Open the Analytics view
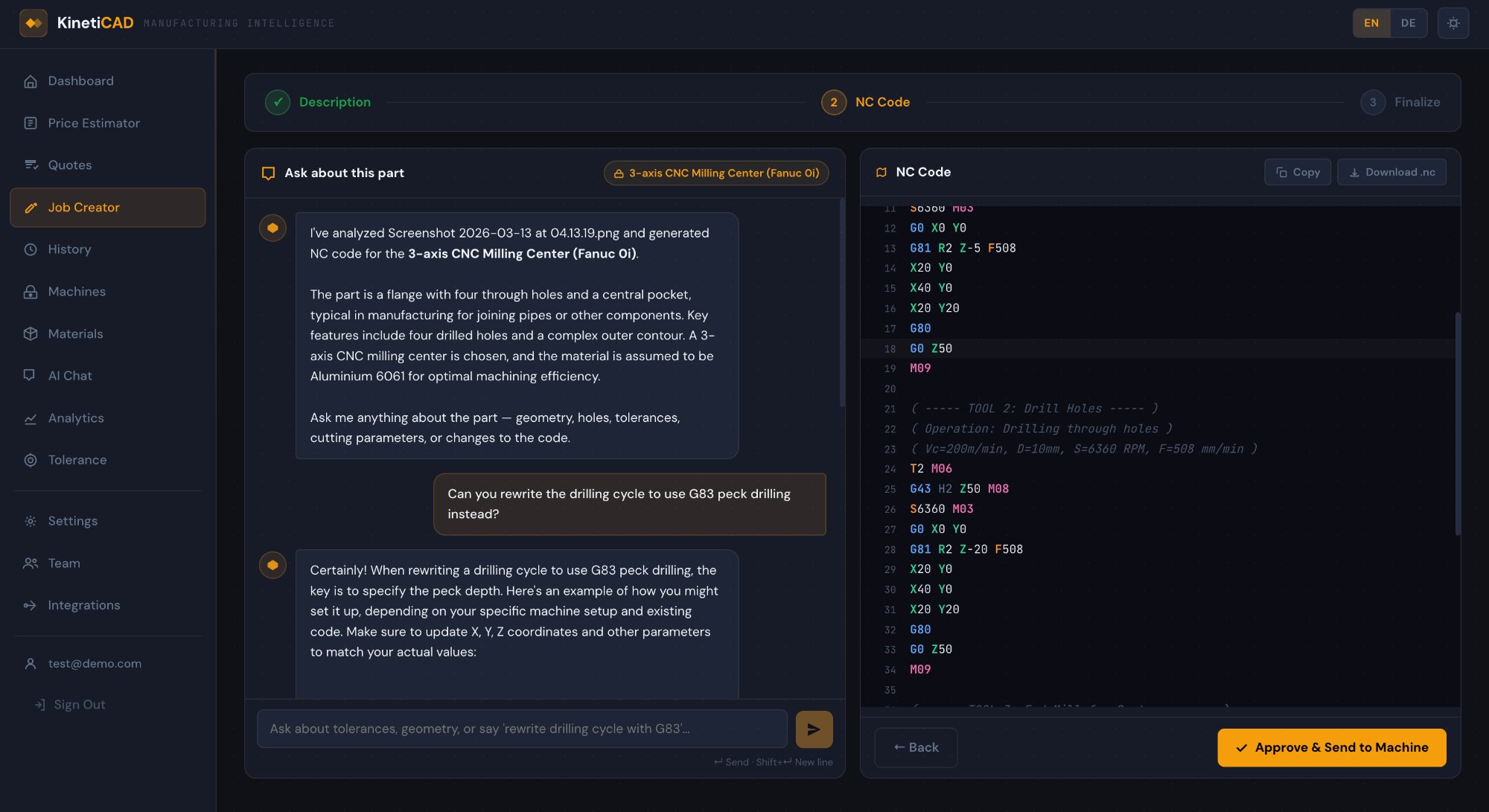Image resolution: width=1489 pixels, height=812 pixels. 75,418
